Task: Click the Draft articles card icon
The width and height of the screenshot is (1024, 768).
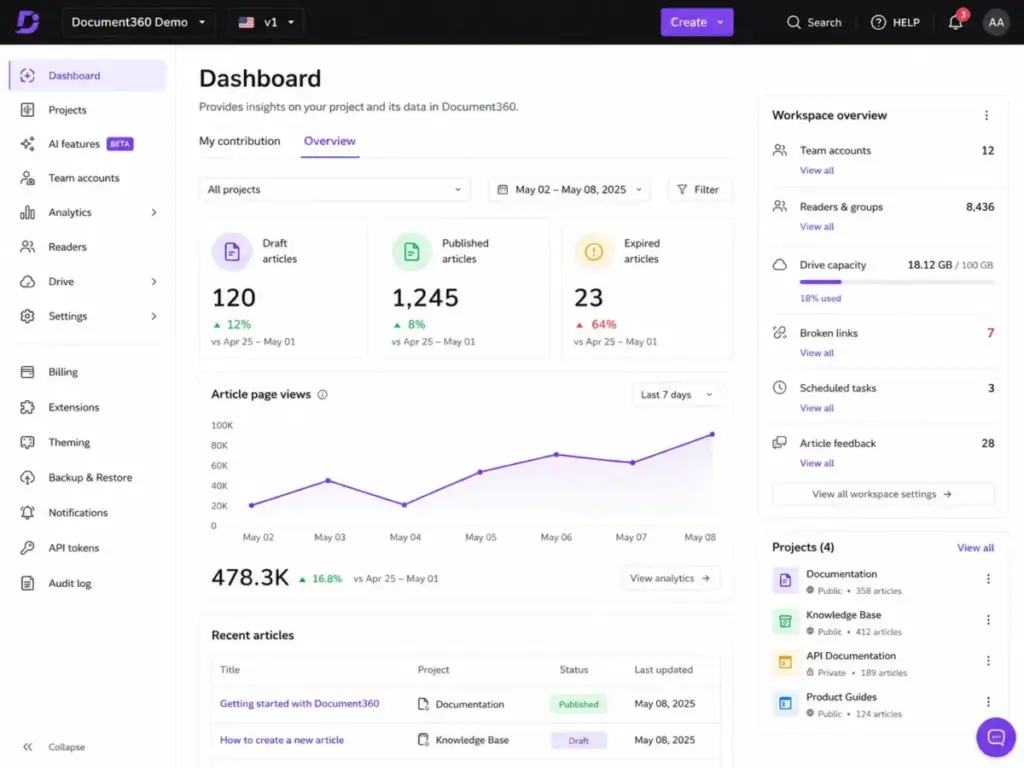Action: click(x=232, y=251)
